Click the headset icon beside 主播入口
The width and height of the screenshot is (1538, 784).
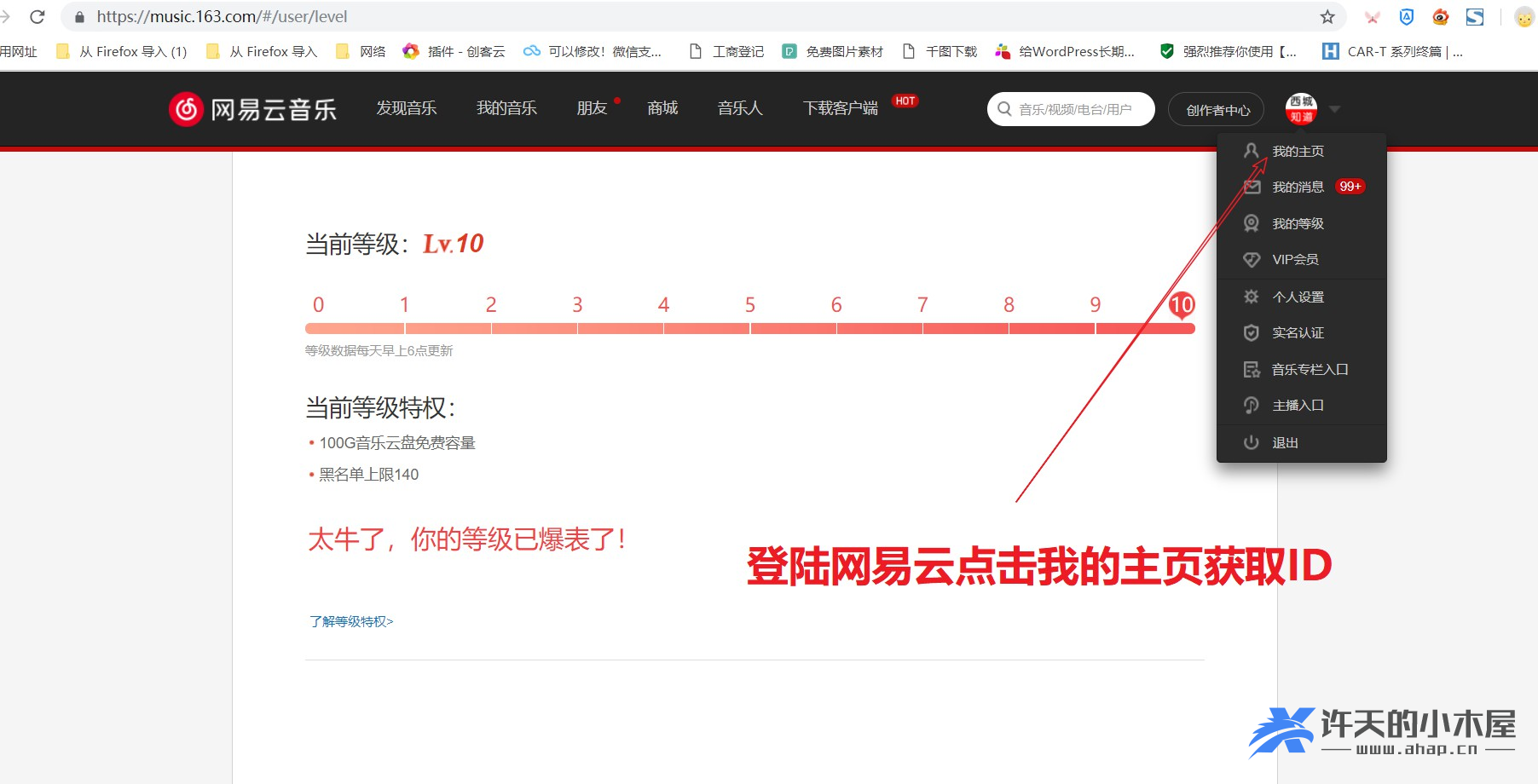(1251, 406)
